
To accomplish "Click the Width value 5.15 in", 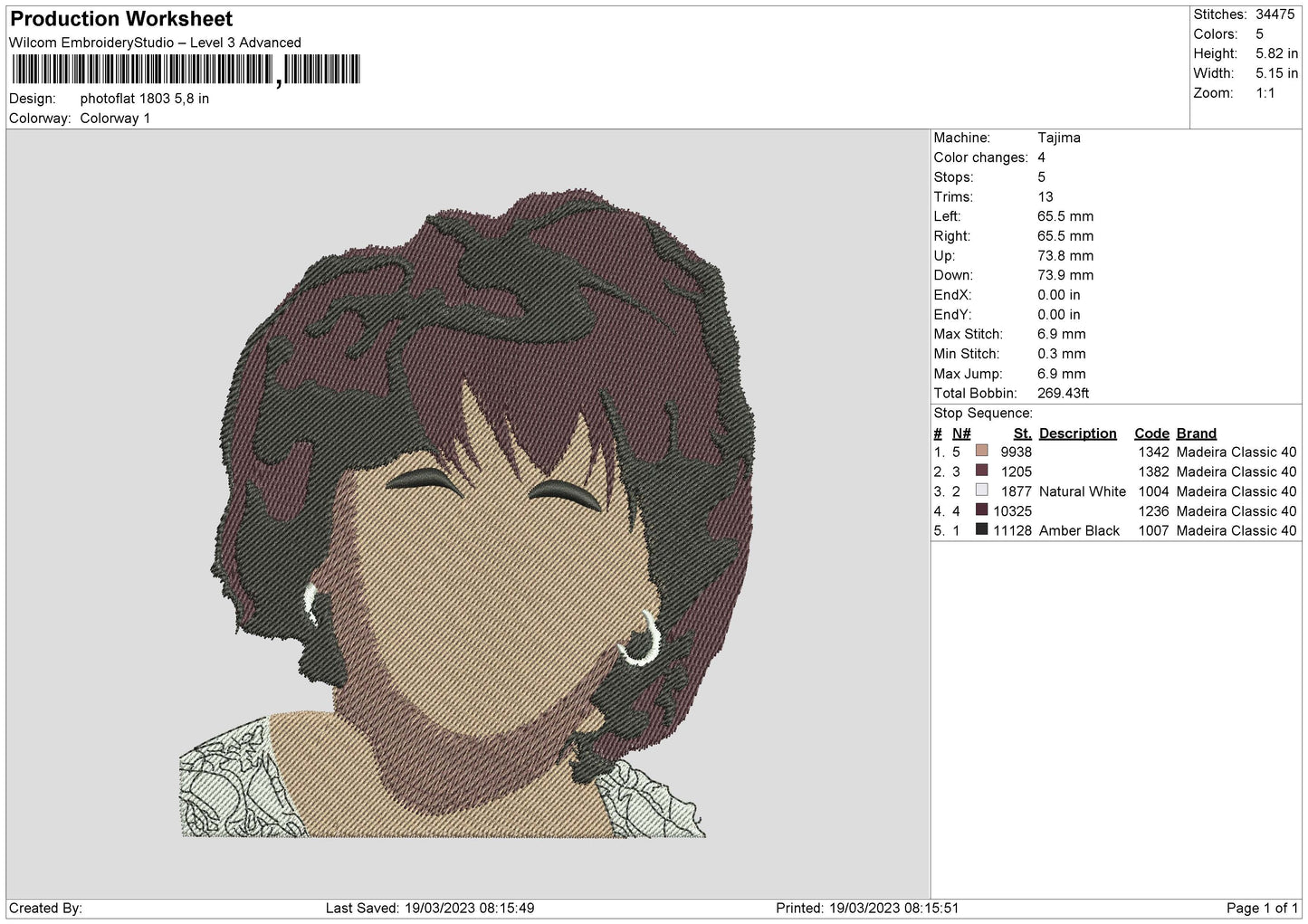I will (x=1276, y=73).
